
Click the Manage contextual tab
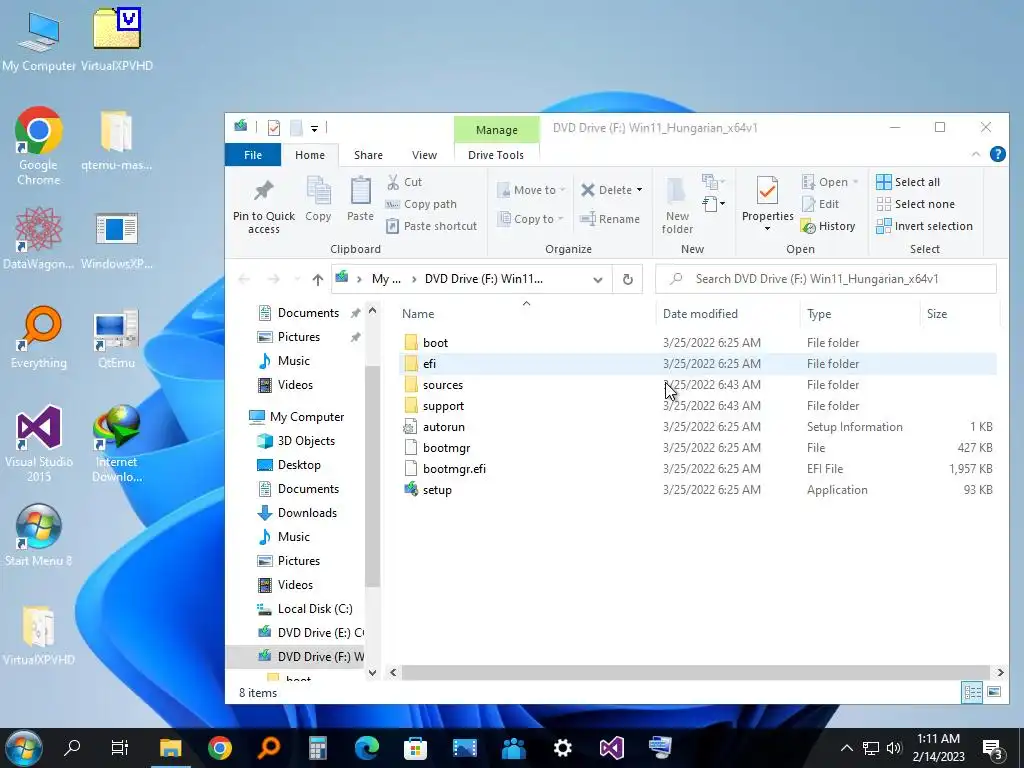click(496, 130)
